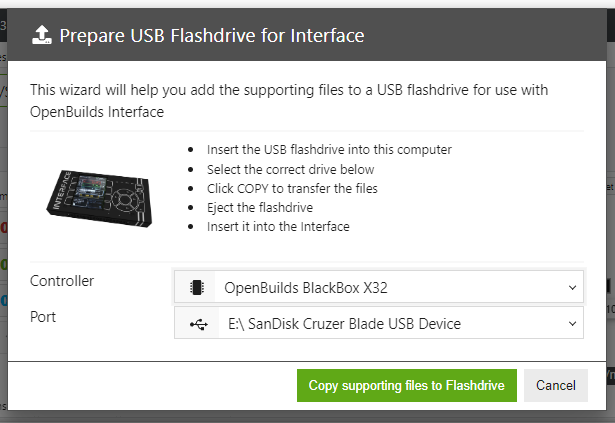Click 'Insert it into the Interface' step
The height and width of the screenshot is (423, 615).
click(x=278, y=226)
